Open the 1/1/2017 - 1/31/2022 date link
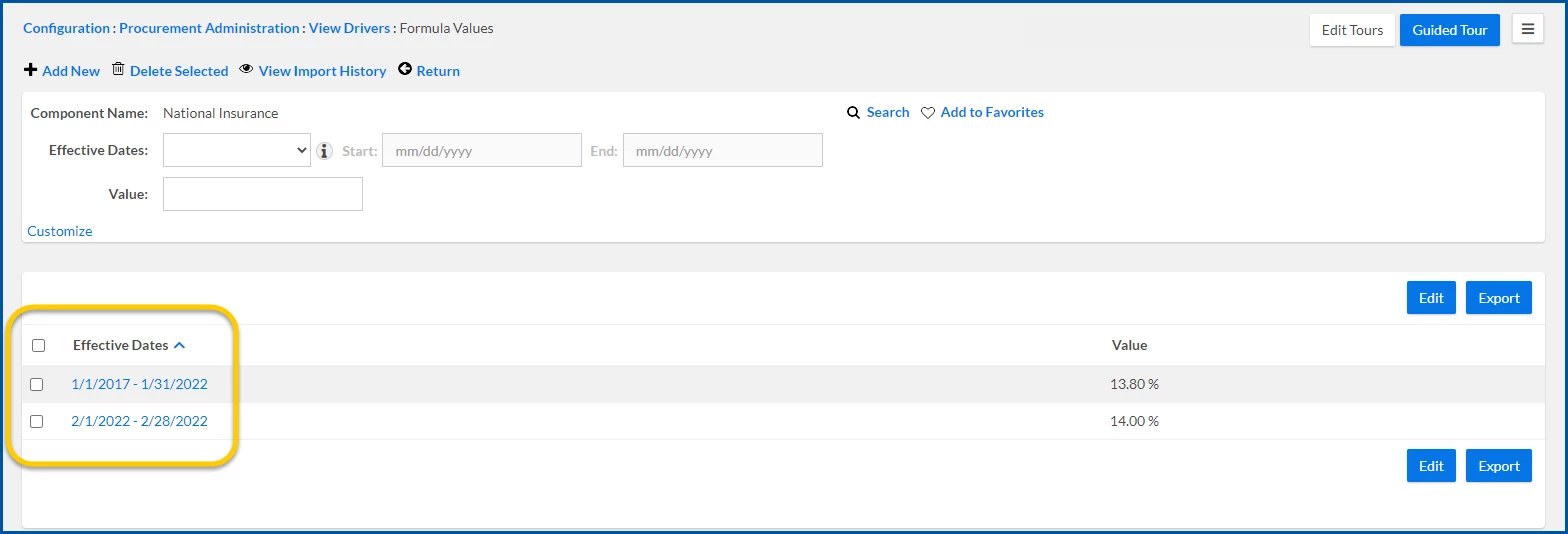The width and height of the screenshot is (1568, 534). 139,384
